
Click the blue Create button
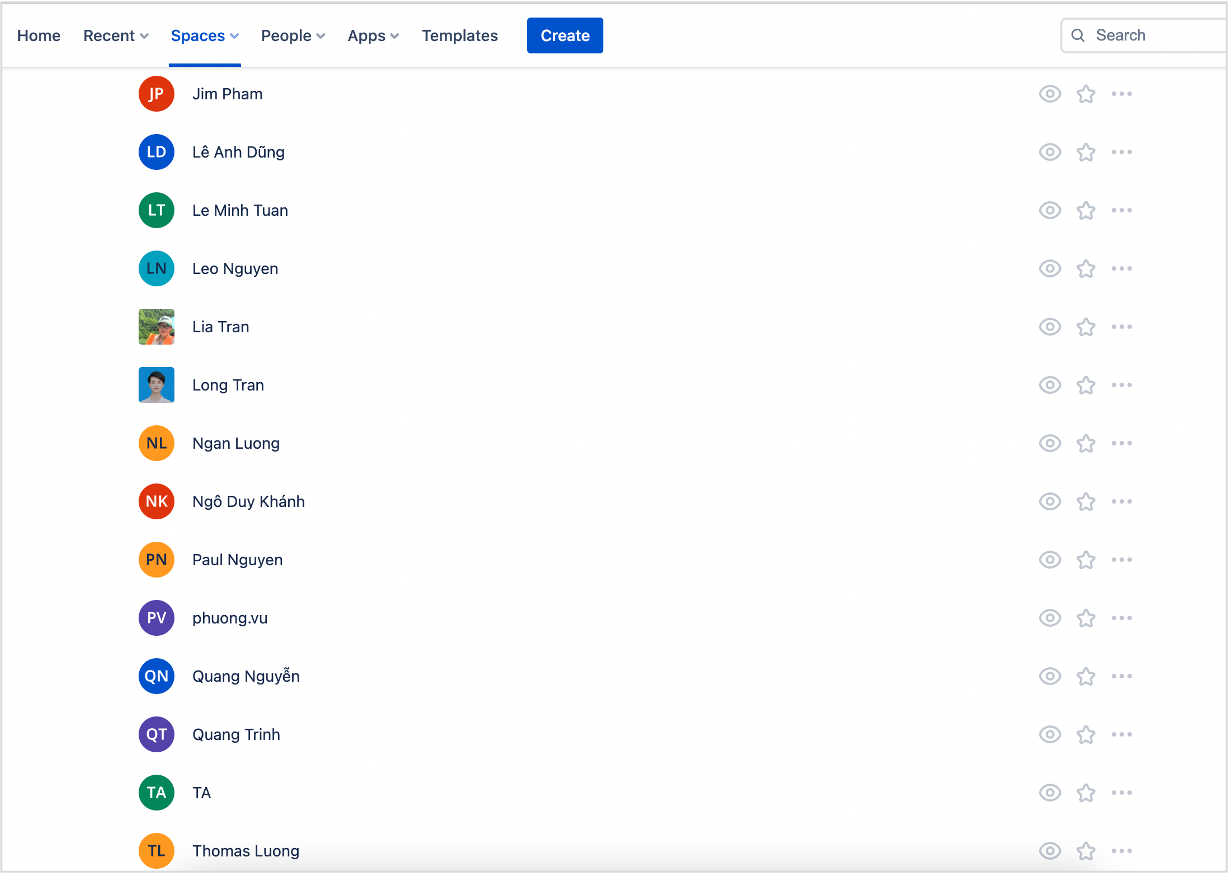tap(565, 36)
